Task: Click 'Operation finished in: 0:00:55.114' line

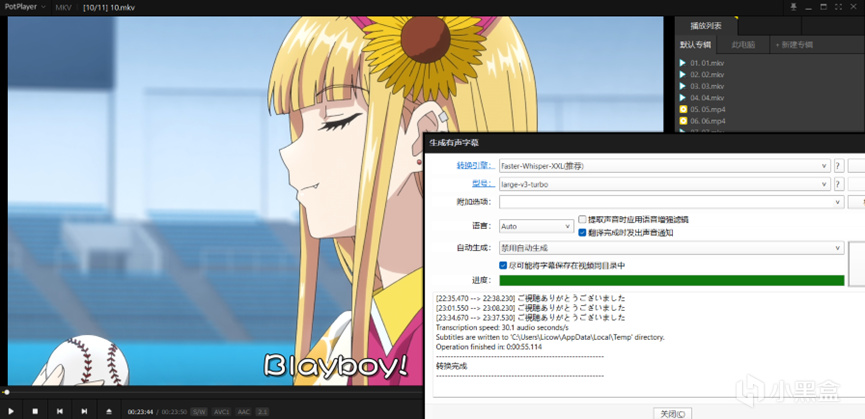Action: [489, 347]
